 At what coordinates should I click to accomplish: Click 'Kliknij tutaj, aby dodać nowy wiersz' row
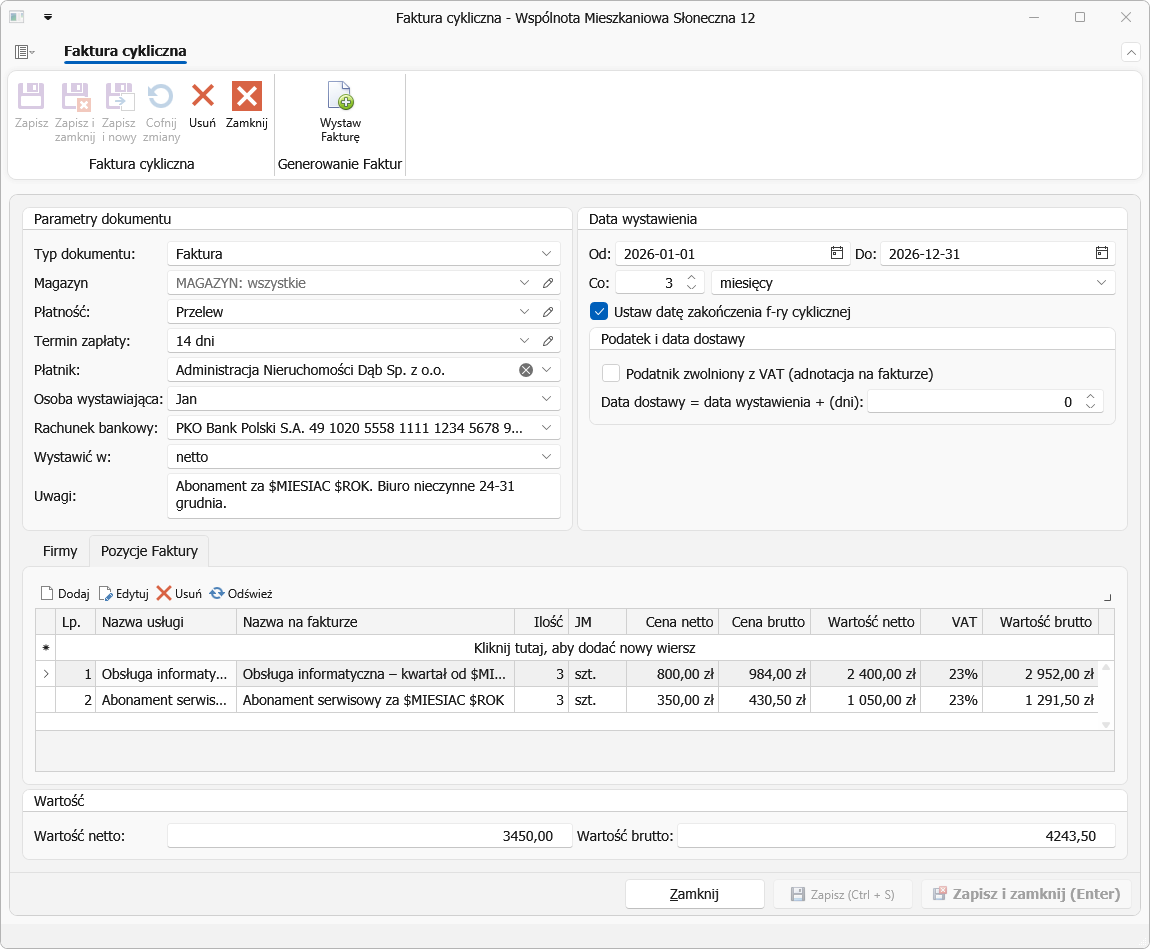coord(585,648)
